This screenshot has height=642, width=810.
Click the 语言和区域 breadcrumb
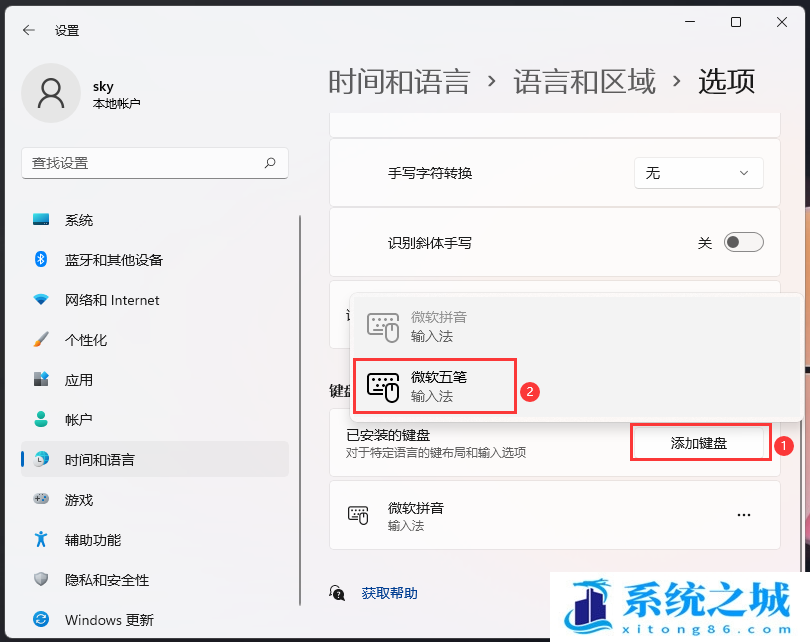[584, 82]
